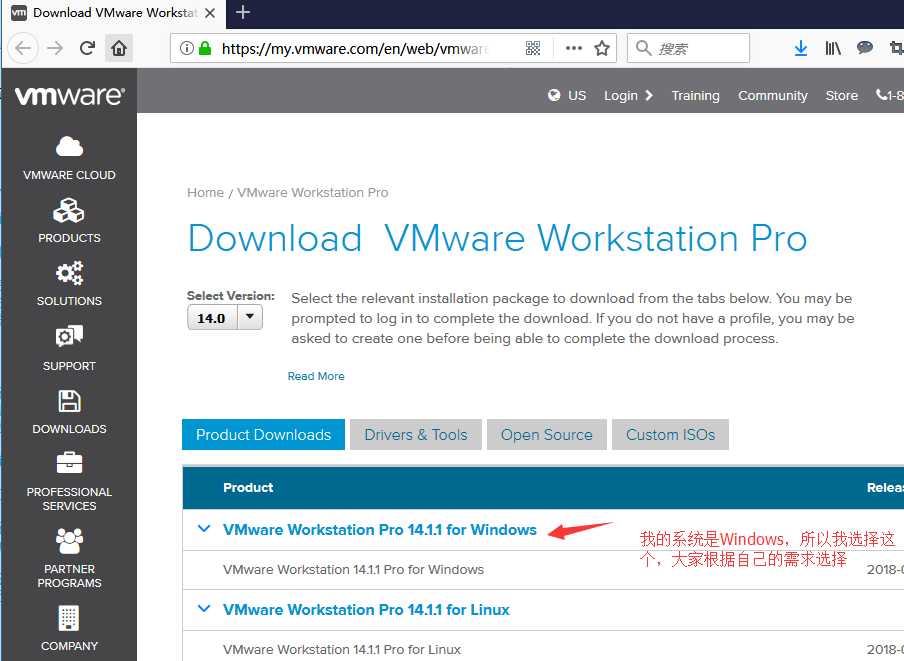Switch to Open Source tab
This screenshot has width=904, height=661.
[547, 435]
